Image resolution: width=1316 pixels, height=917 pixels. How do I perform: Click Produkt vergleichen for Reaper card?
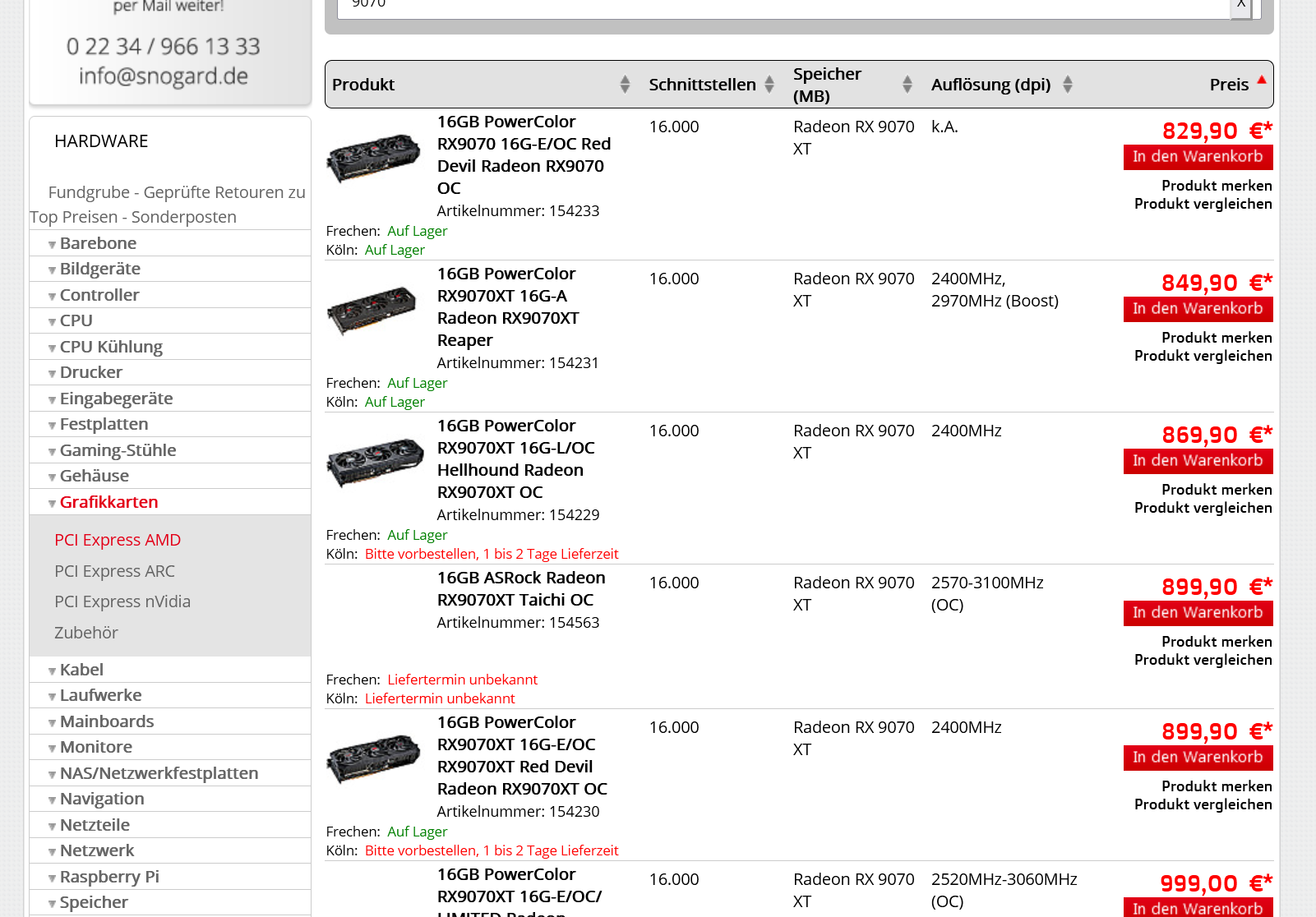1203,356
